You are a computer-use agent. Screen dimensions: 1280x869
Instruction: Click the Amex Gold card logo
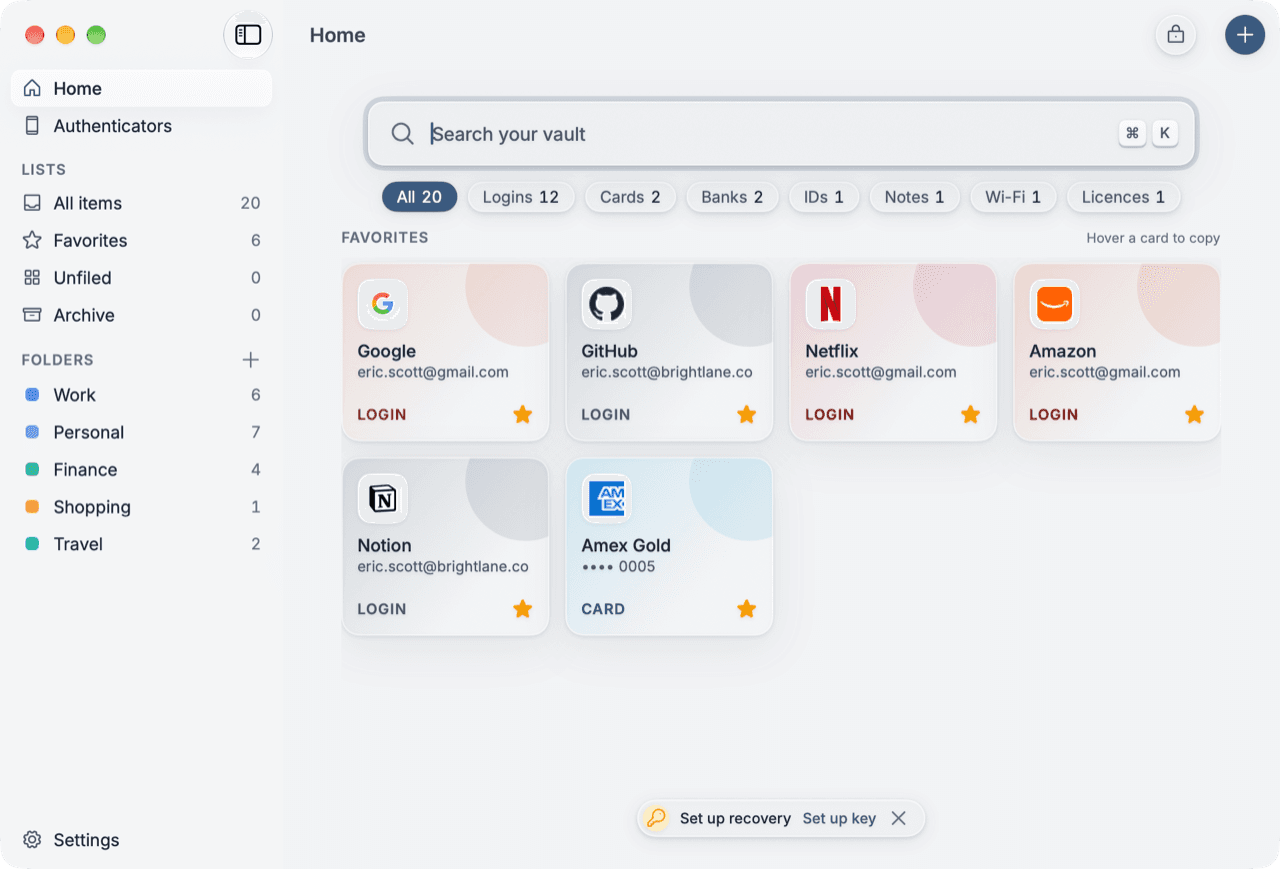coord(606,498)
